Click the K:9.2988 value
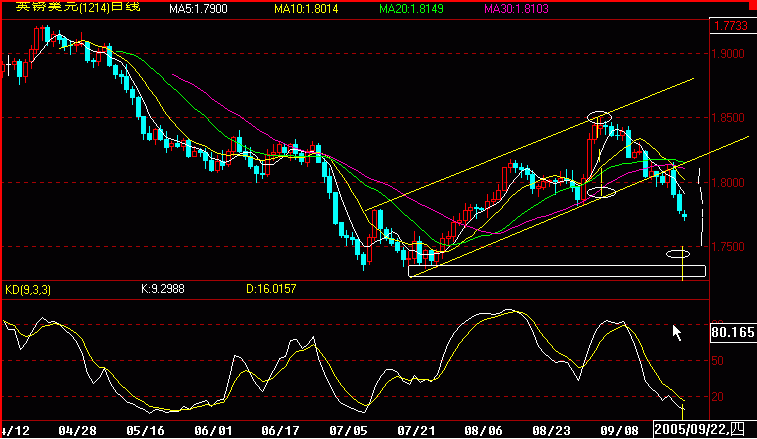757x439 pixels. pos(163,289)
